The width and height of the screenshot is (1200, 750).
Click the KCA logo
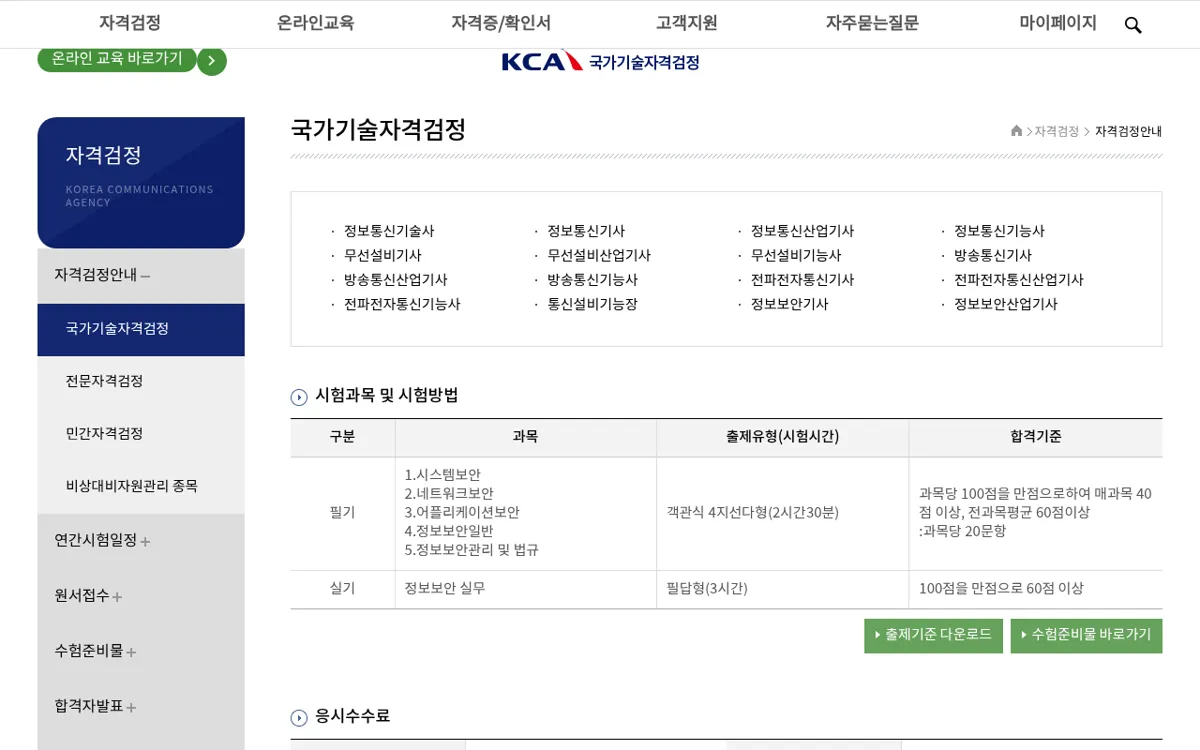[x=600, y=62]
